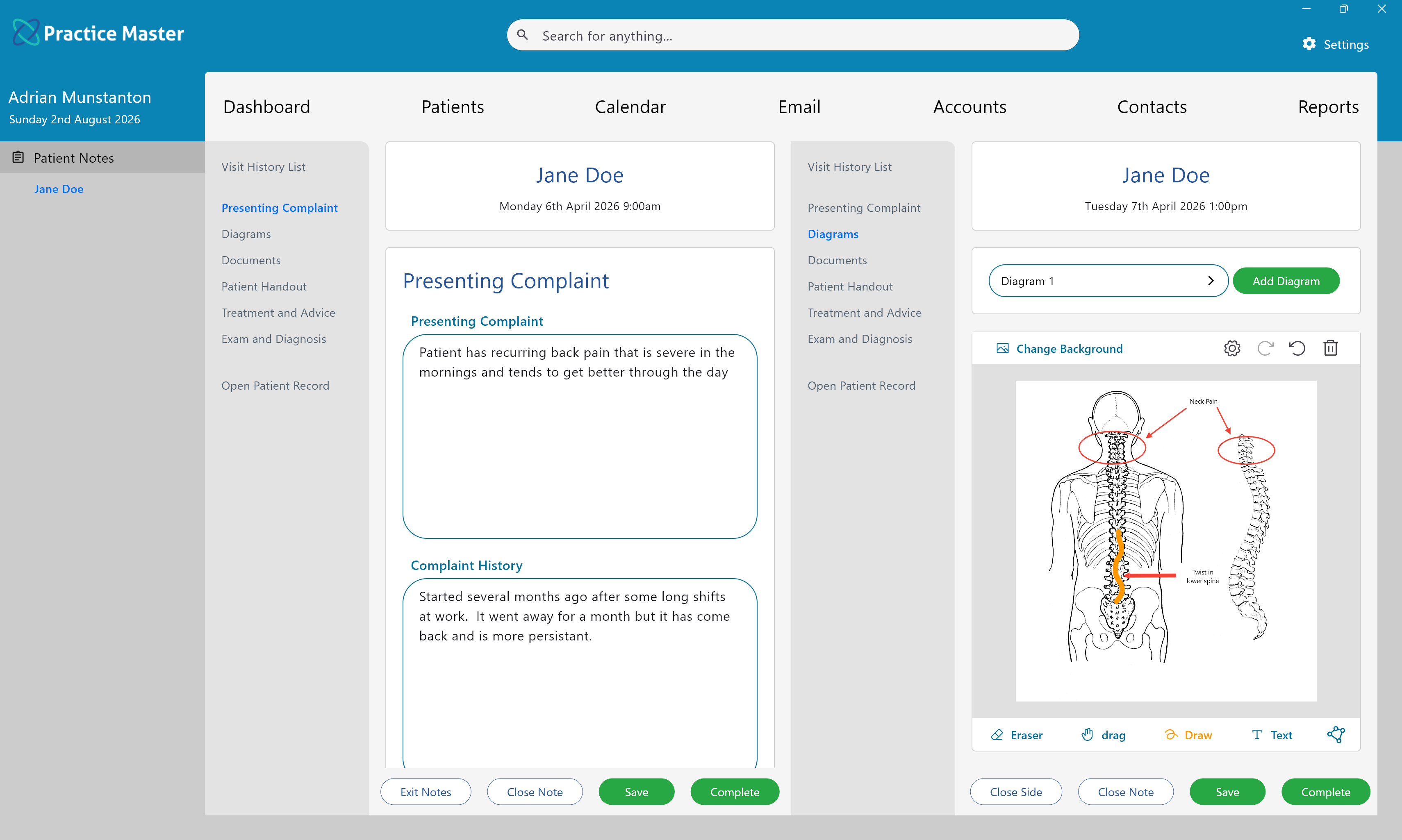Select the Eraser tool
The height and width of the screenshot is (840, 1402).
[x=1016, y=735]
